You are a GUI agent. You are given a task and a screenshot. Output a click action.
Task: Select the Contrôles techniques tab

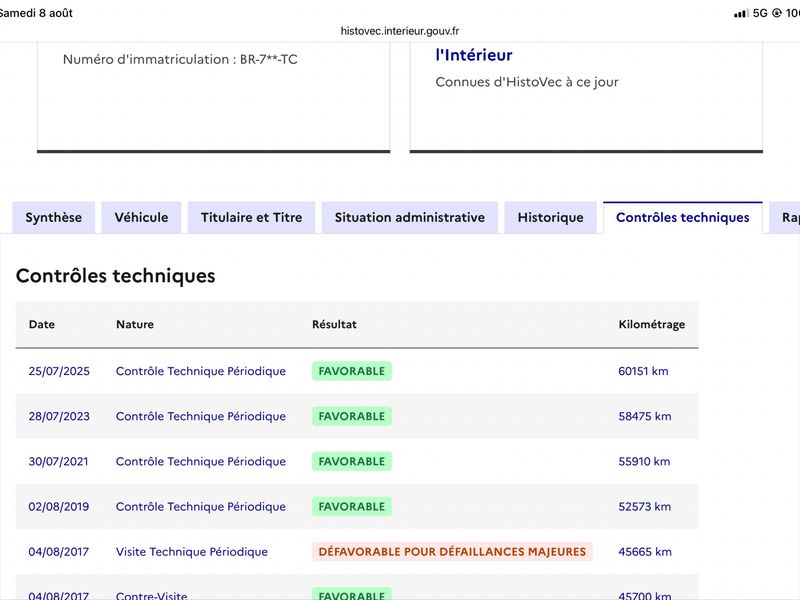click(x=683, y=218)
